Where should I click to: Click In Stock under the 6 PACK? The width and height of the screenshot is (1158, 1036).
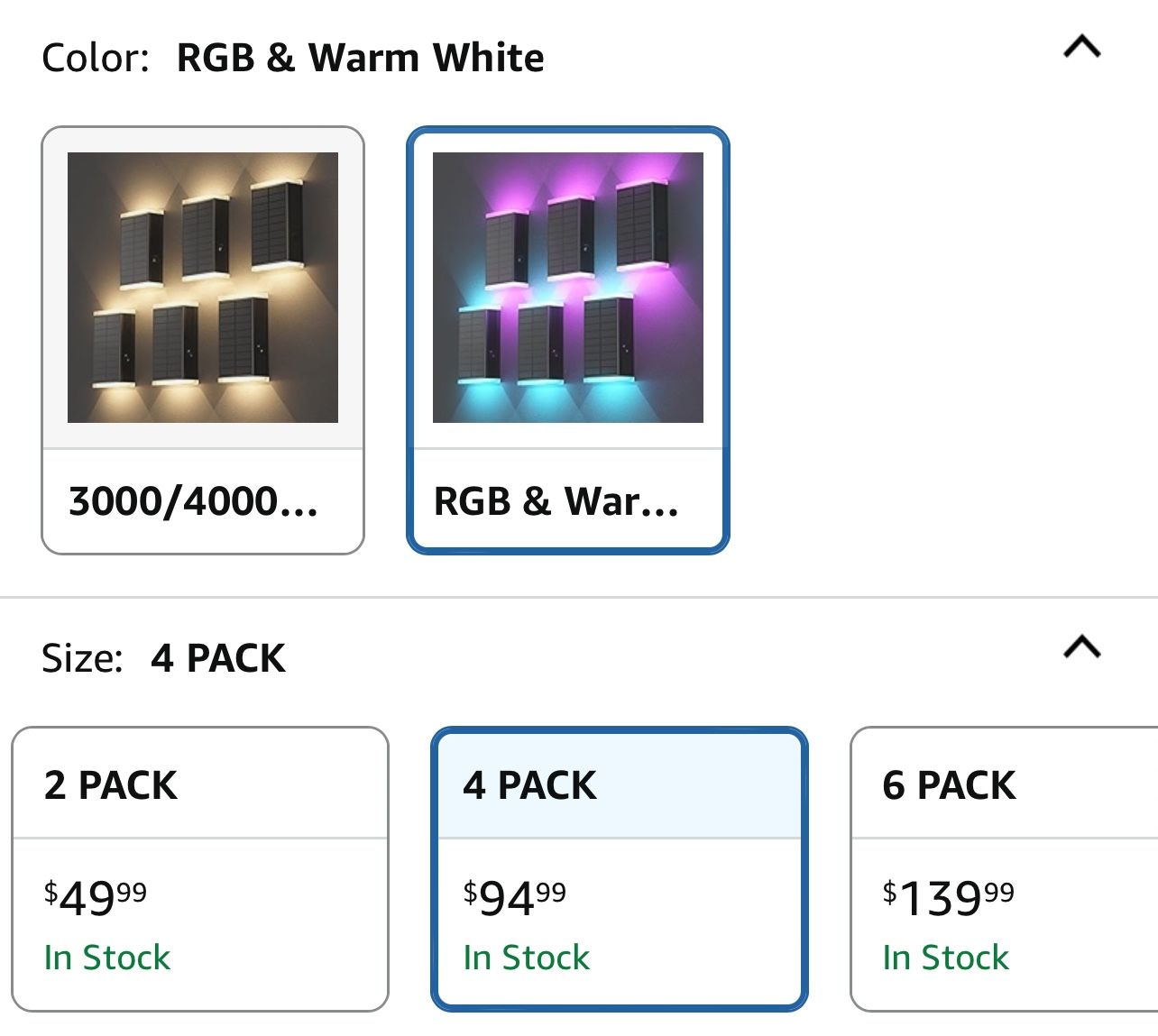coord(946,958)
